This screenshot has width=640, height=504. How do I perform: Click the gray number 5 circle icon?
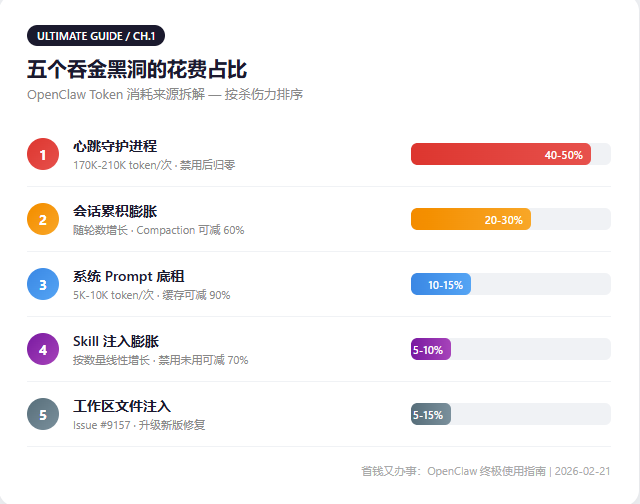43,414
